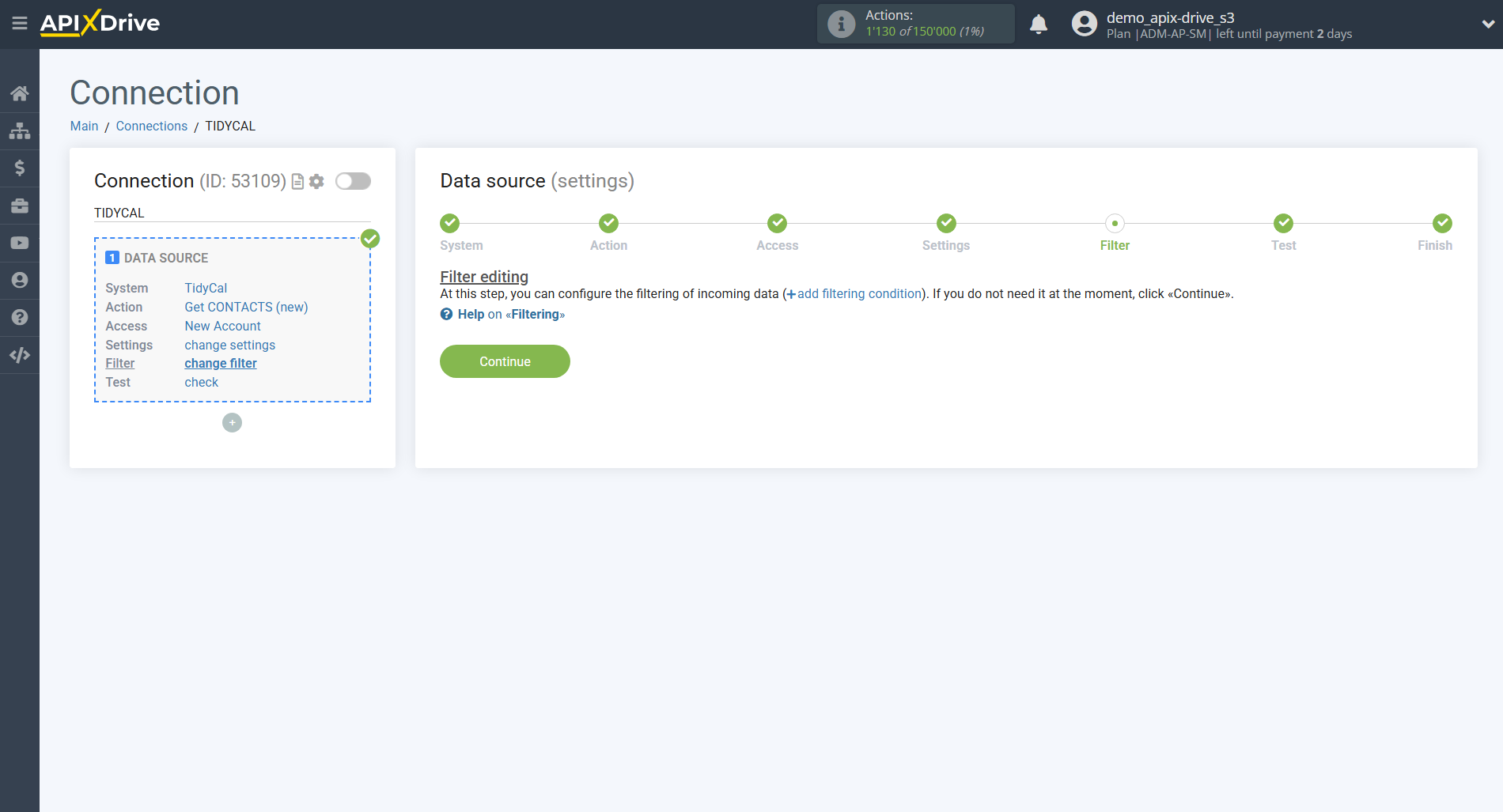Open the change settings link
Image resolution: width=1503 pixels, height=812 pixels.
(x=229, y=345)
